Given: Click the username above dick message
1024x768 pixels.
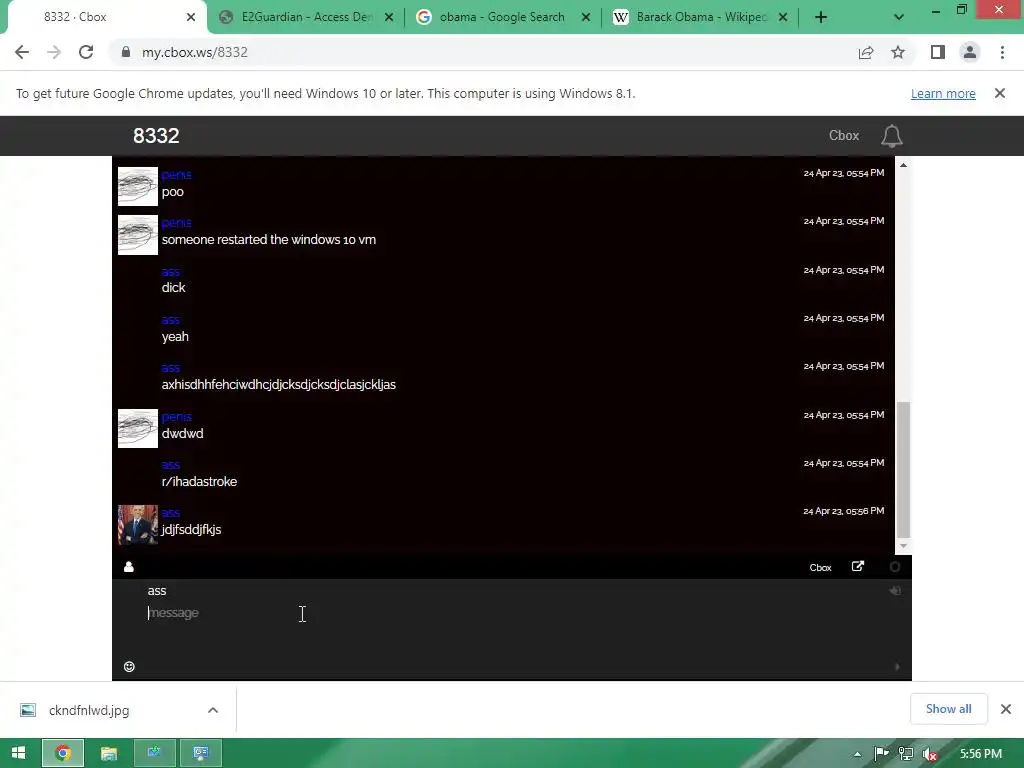Looking at the screenshot, I should tap(170, 272).
